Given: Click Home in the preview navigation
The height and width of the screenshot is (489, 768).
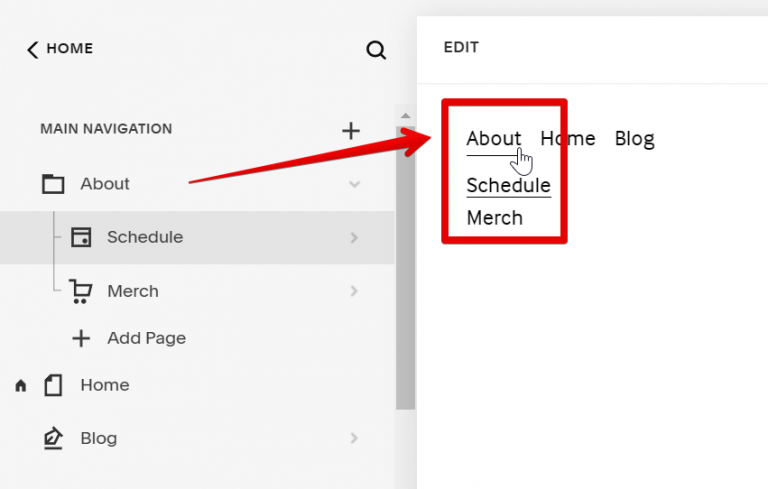Looking at the screenshot, I should (568, 139).
